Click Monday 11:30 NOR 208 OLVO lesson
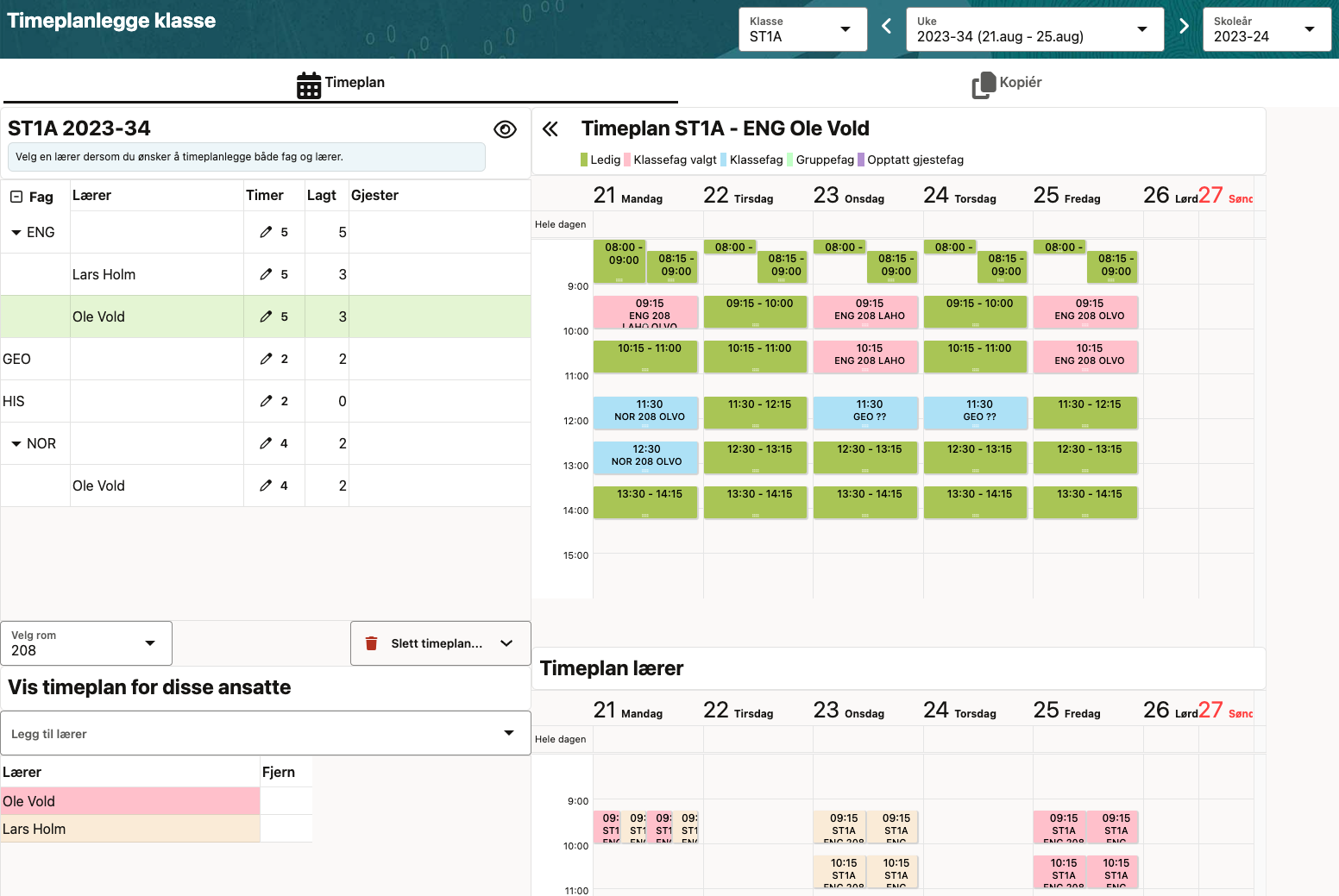 click(x=645, y=412)
